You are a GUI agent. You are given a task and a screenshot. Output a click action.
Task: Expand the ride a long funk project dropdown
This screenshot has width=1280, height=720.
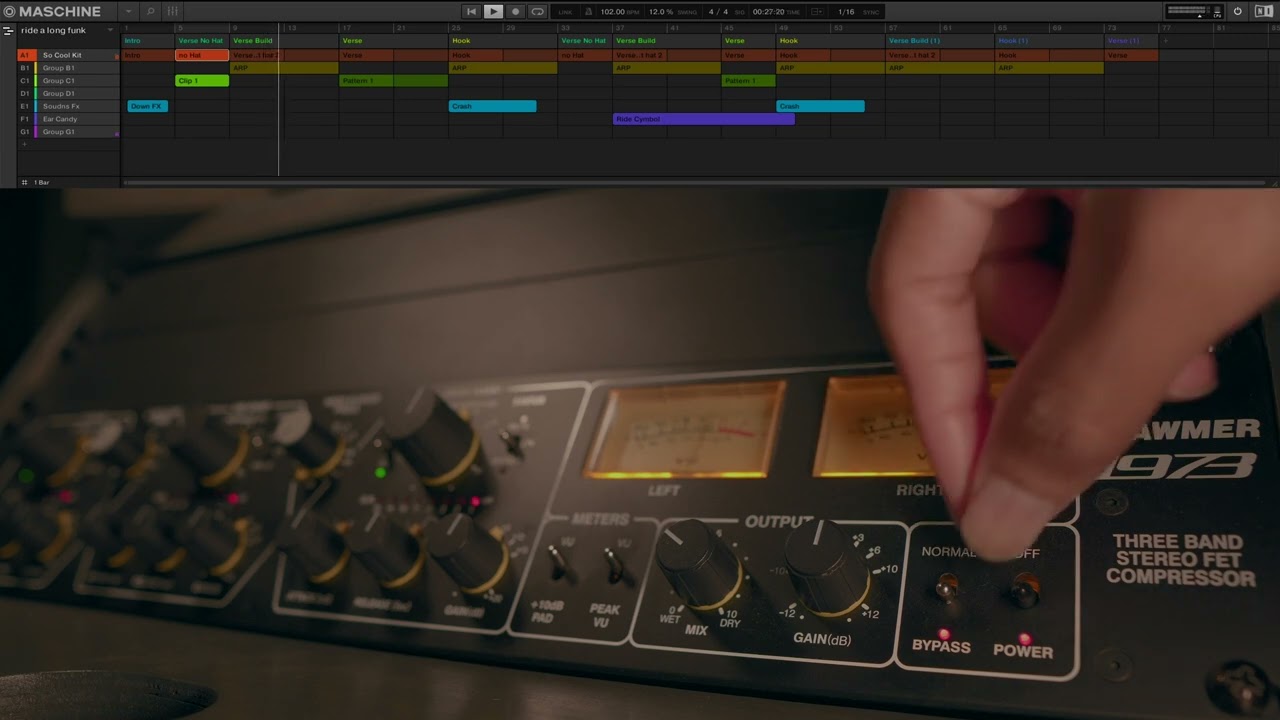coord(110,30)
